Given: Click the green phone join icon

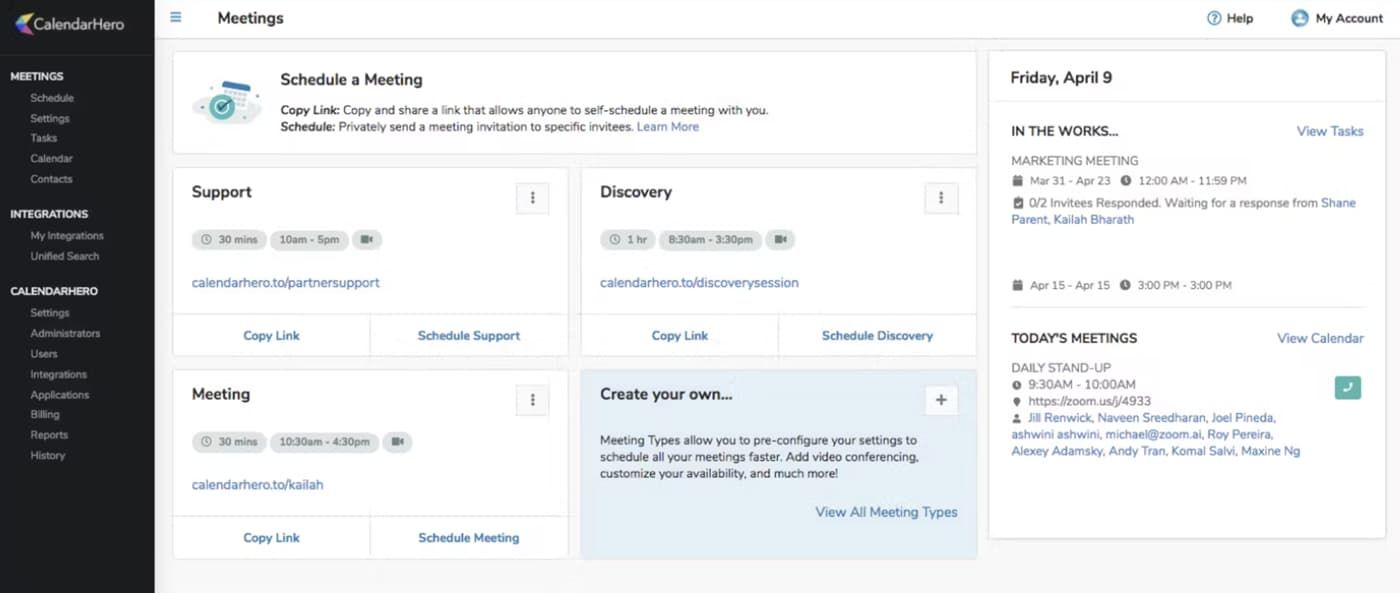Looking at the screenshot, I should tap(1347, 387).
